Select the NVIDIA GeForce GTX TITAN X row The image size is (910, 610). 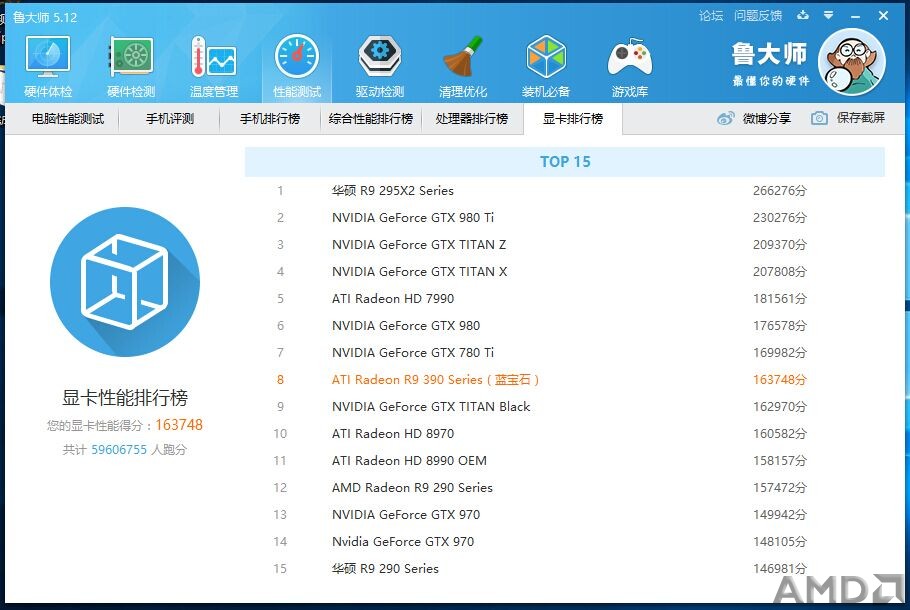(x=565, y=272)
